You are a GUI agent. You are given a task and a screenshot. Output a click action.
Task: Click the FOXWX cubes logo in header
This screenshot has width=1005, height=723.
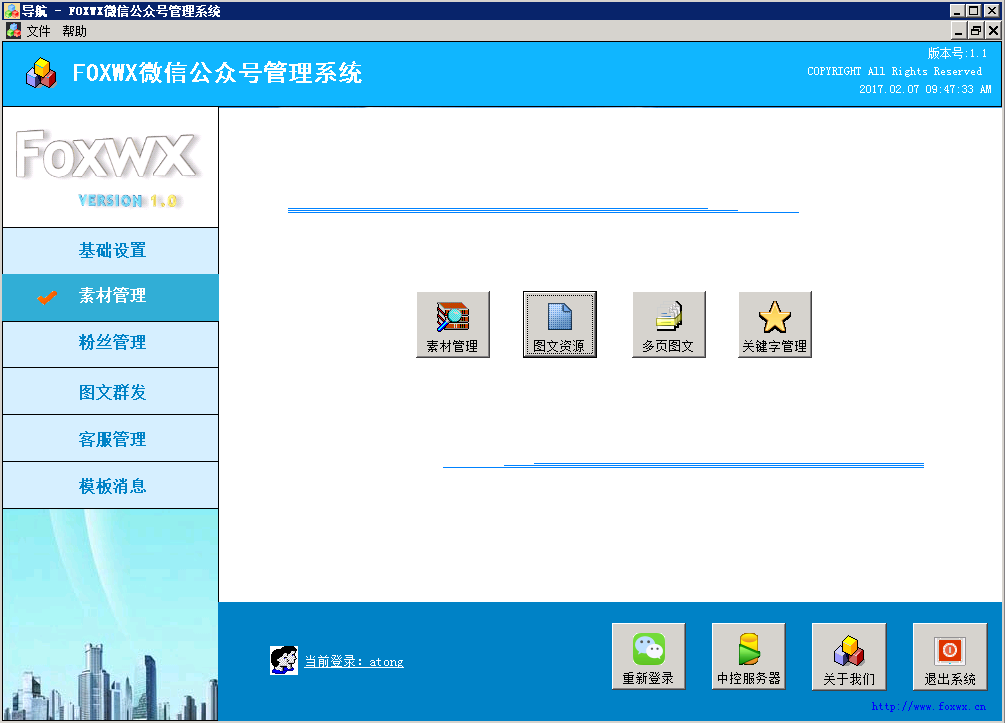pos(41,73)
